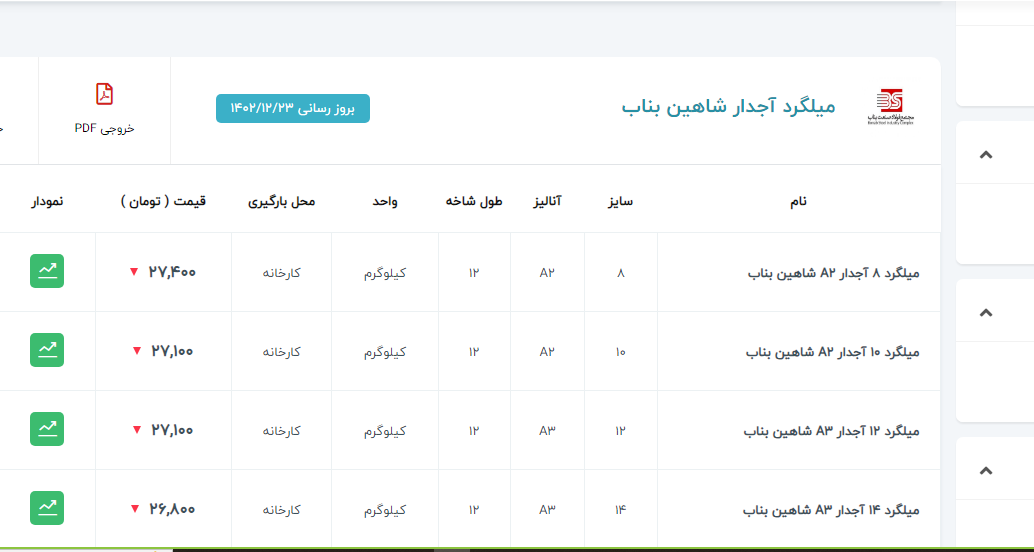Click the red PDF export icon
This screenshot has height=552, width=1034.
104,95
